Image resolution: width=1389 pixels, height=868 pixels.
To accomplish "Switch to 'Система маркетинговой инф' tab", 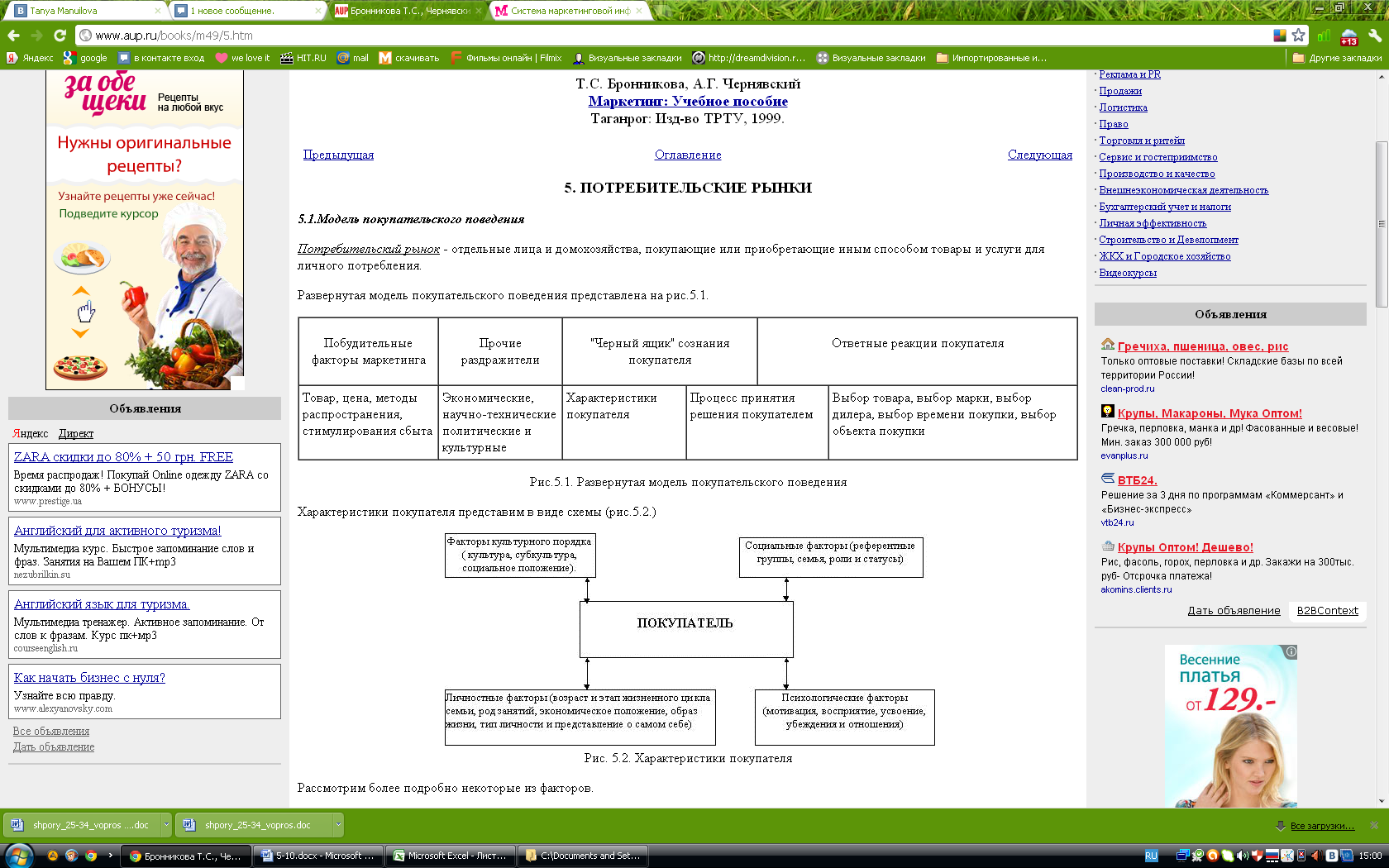I will (569, 11).
